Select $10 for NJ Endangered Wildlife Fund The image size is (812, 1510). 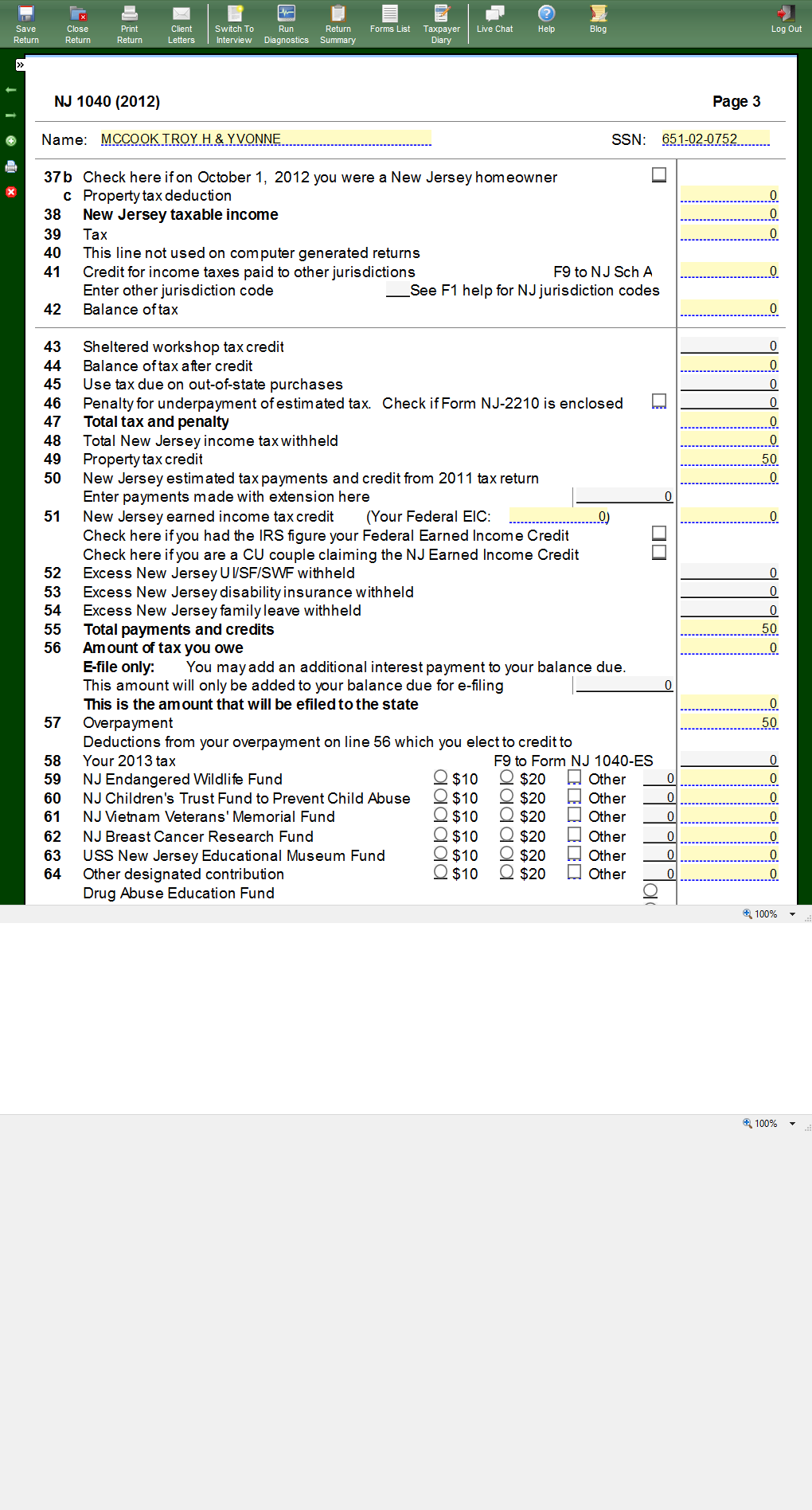tap(441, 777)
